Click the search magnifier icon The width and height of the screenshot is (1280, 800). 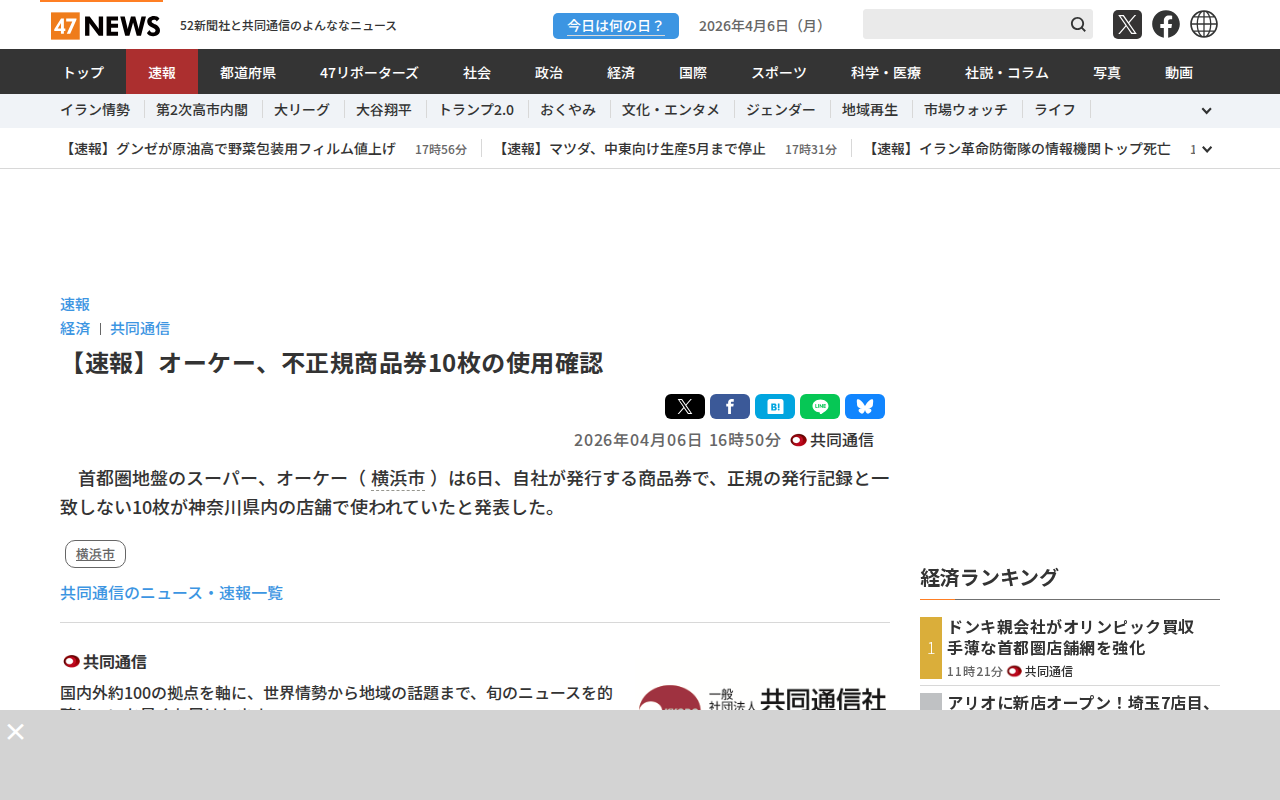[x=1078, y=24]
